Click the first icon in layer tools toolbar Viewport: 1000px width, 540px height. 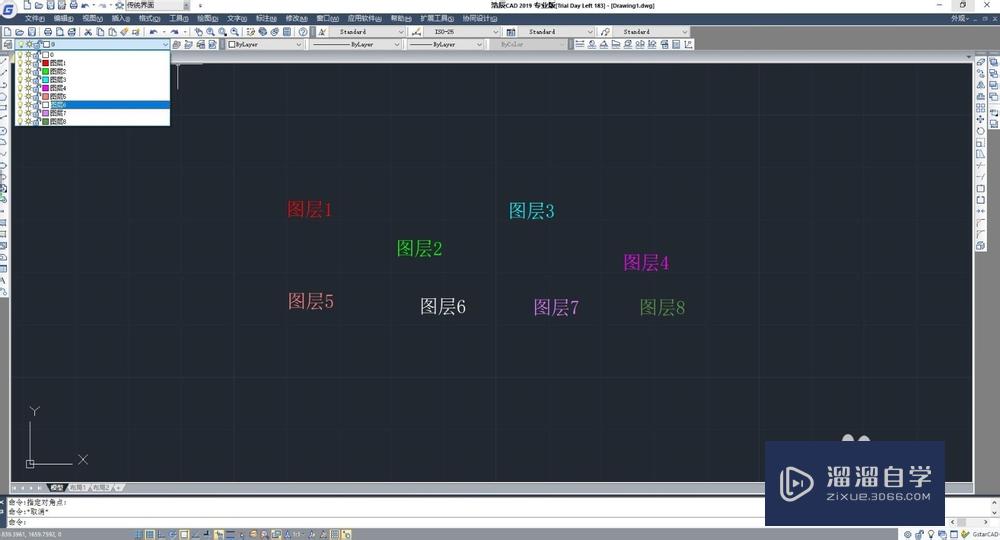coord(579,44)
